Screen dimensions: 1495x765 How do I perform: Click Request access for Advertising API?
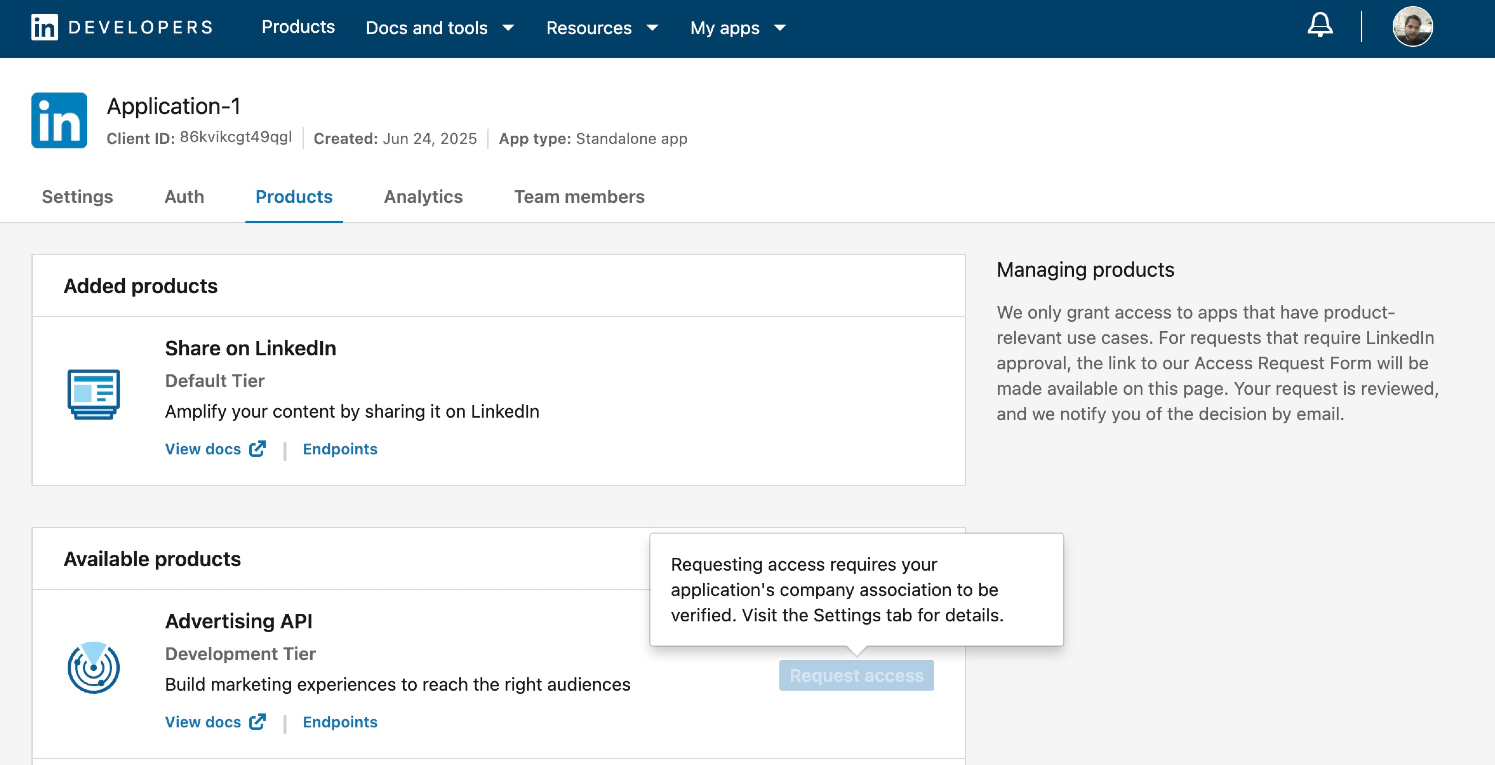click(x=856, y=676)
